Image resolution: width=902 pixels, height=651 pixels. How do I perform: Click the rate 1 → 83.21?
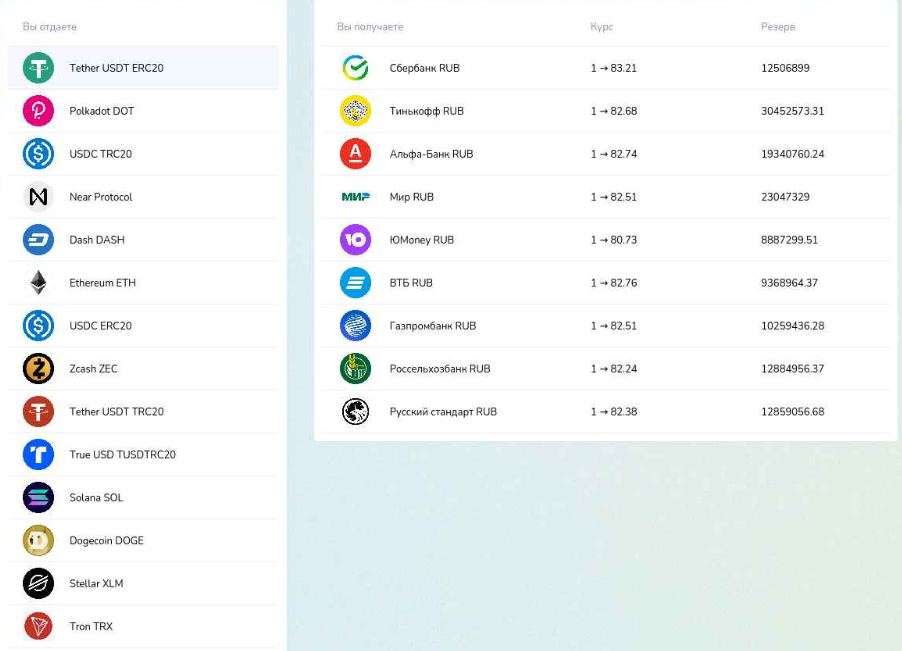614,68
